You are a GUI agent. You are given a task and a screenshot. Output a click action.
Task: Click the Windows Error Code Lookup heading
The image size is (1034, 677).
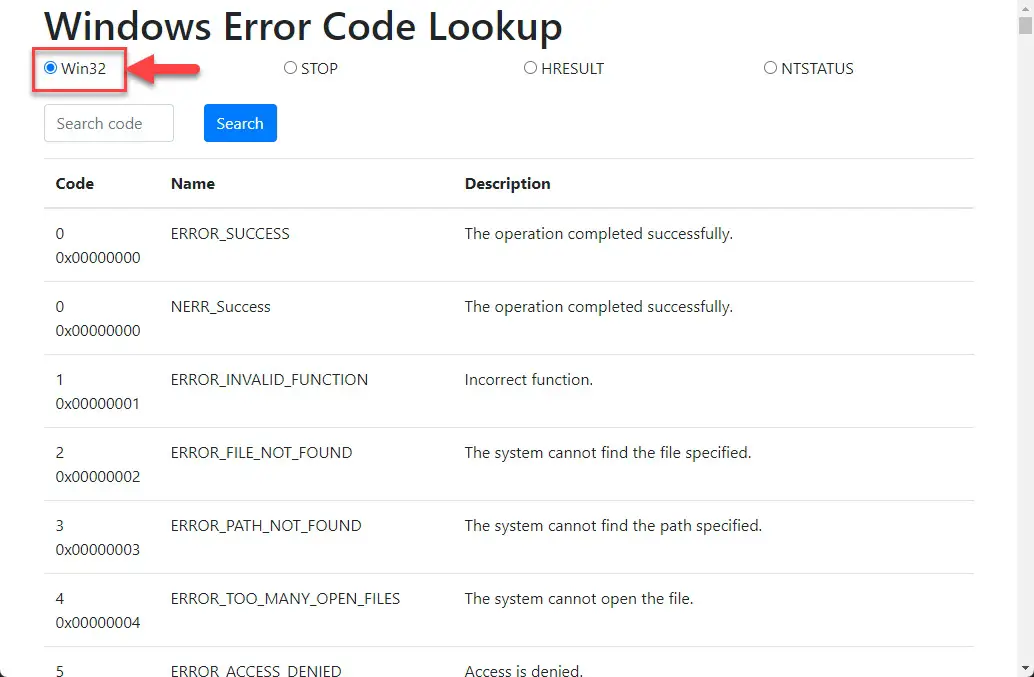pyautogui.click(x=303, y=26)
